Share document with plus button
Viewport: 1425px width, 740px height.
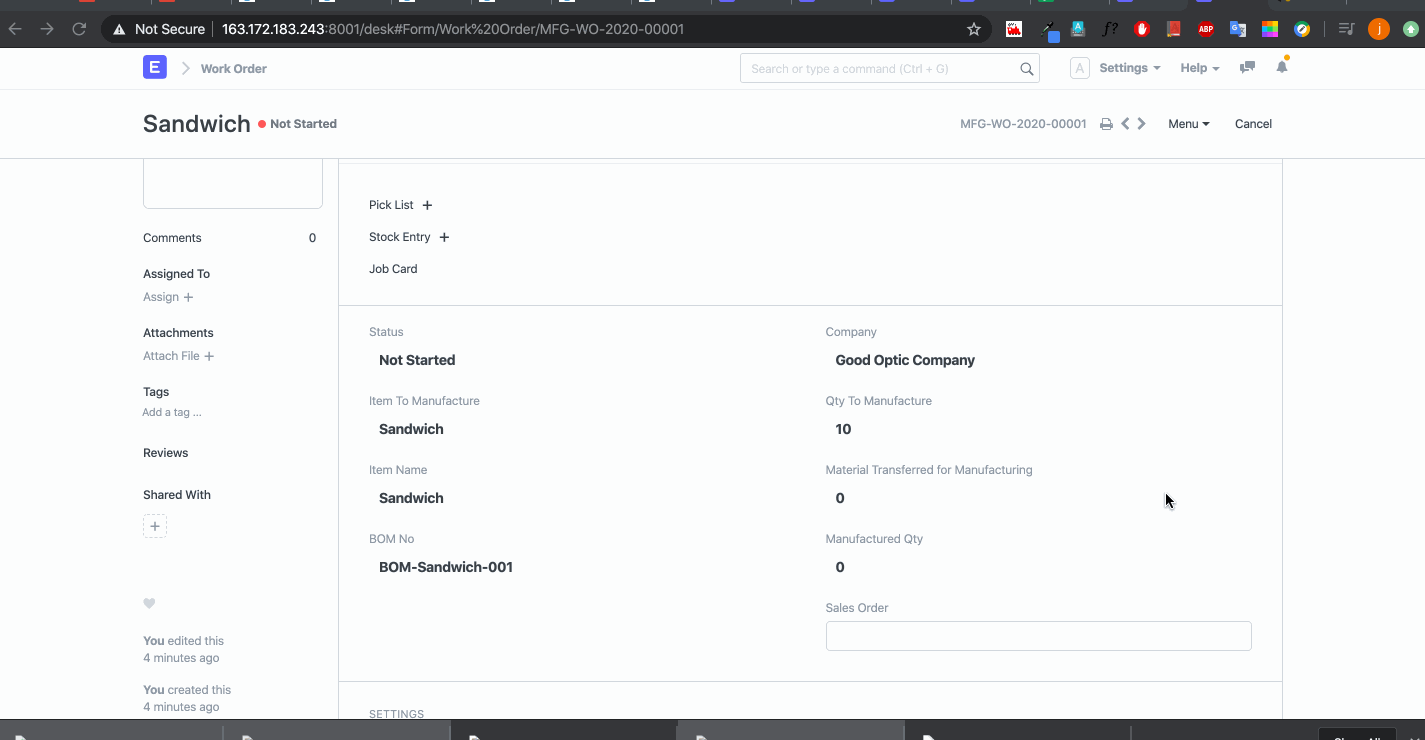[x=155, y=526]
